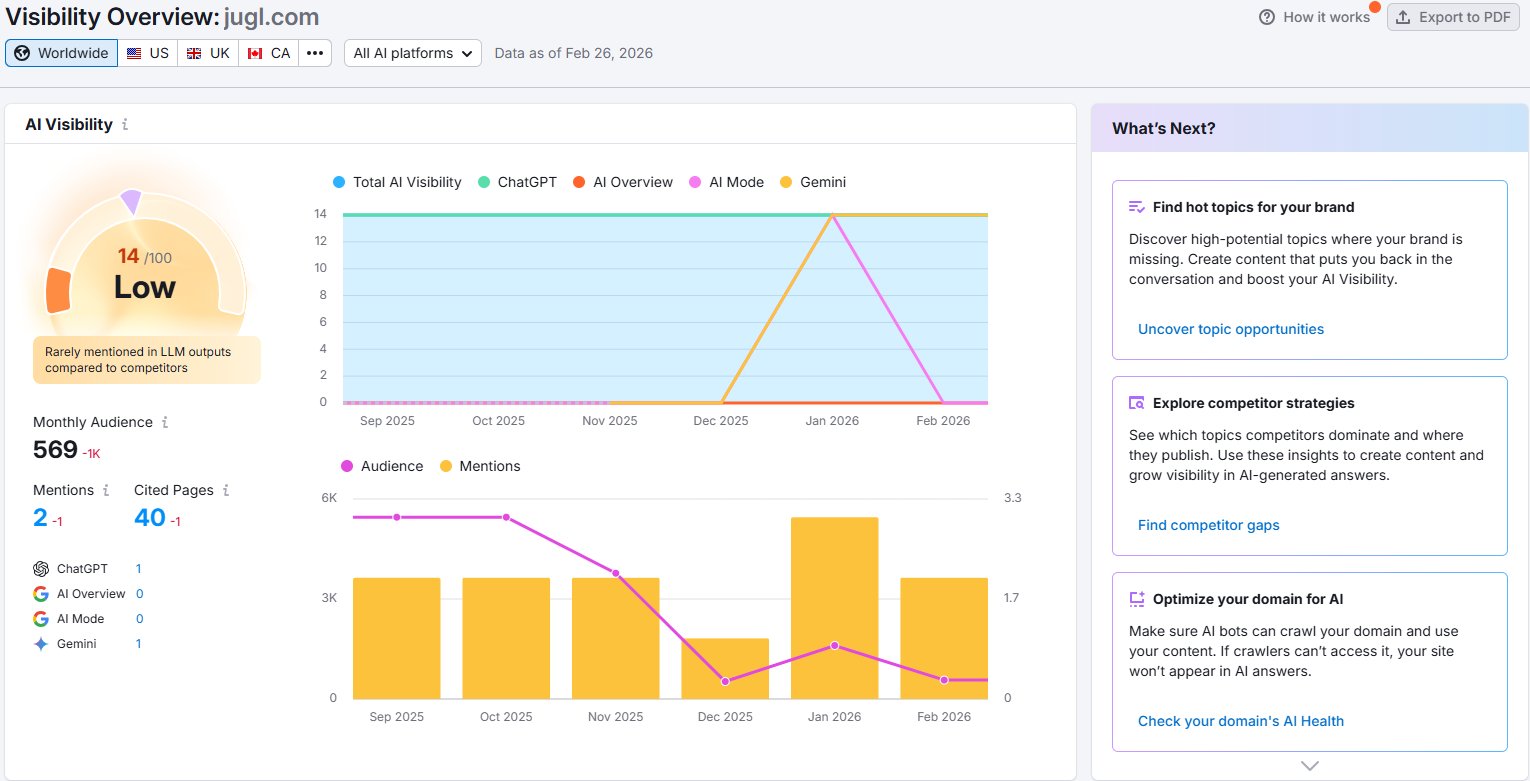Image resolution: width=1530 pixels, height=781 pixels.
Task: Open the All AI platforms dropdown
Action: [x=413, y=53]
